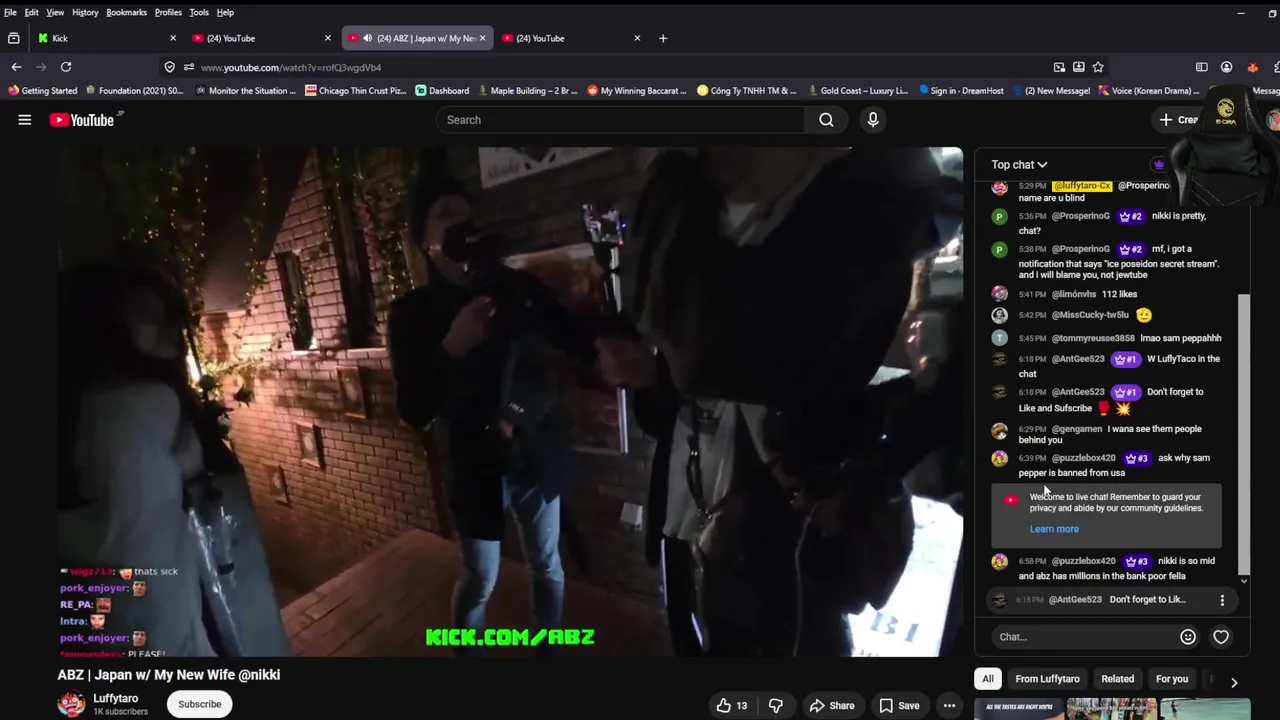This screenshot has width=1280, height=720.
Task: Click the video title ABZ Japan
Action: pyautogui.click(x=169, y=675)
